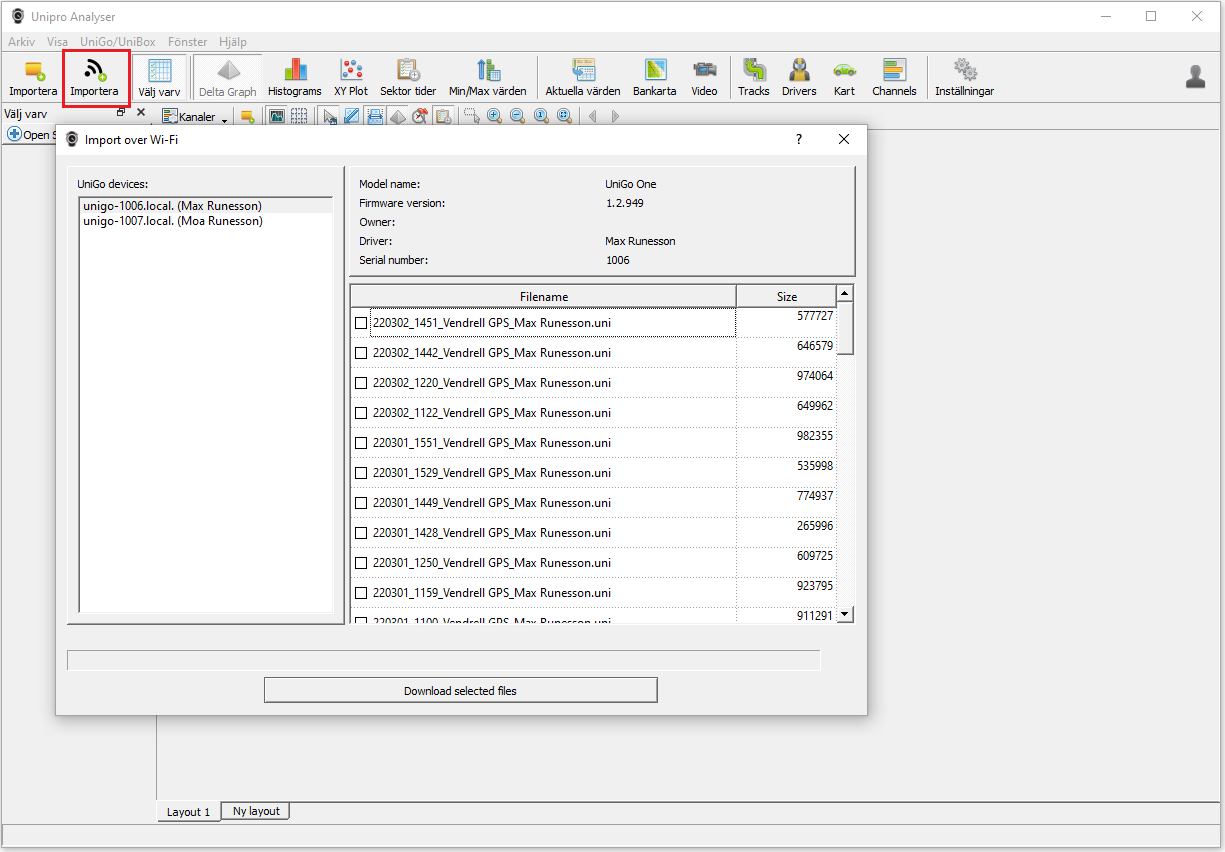Open the XY Plot view
Screen dimensions: 1225x852
(351, 79)
